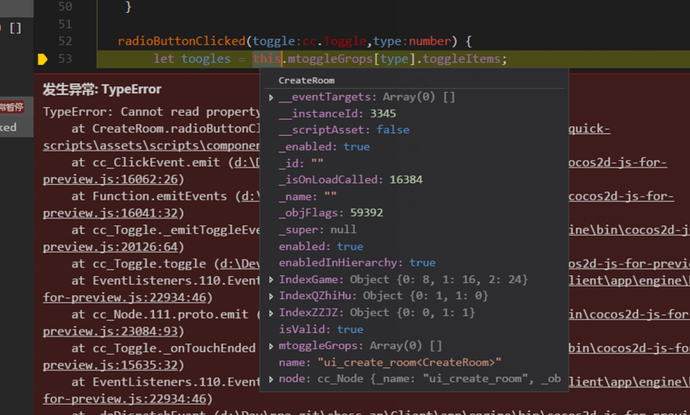Click the 发生异常: TypeError exception heading
The image size is (690, 415).
102,89
